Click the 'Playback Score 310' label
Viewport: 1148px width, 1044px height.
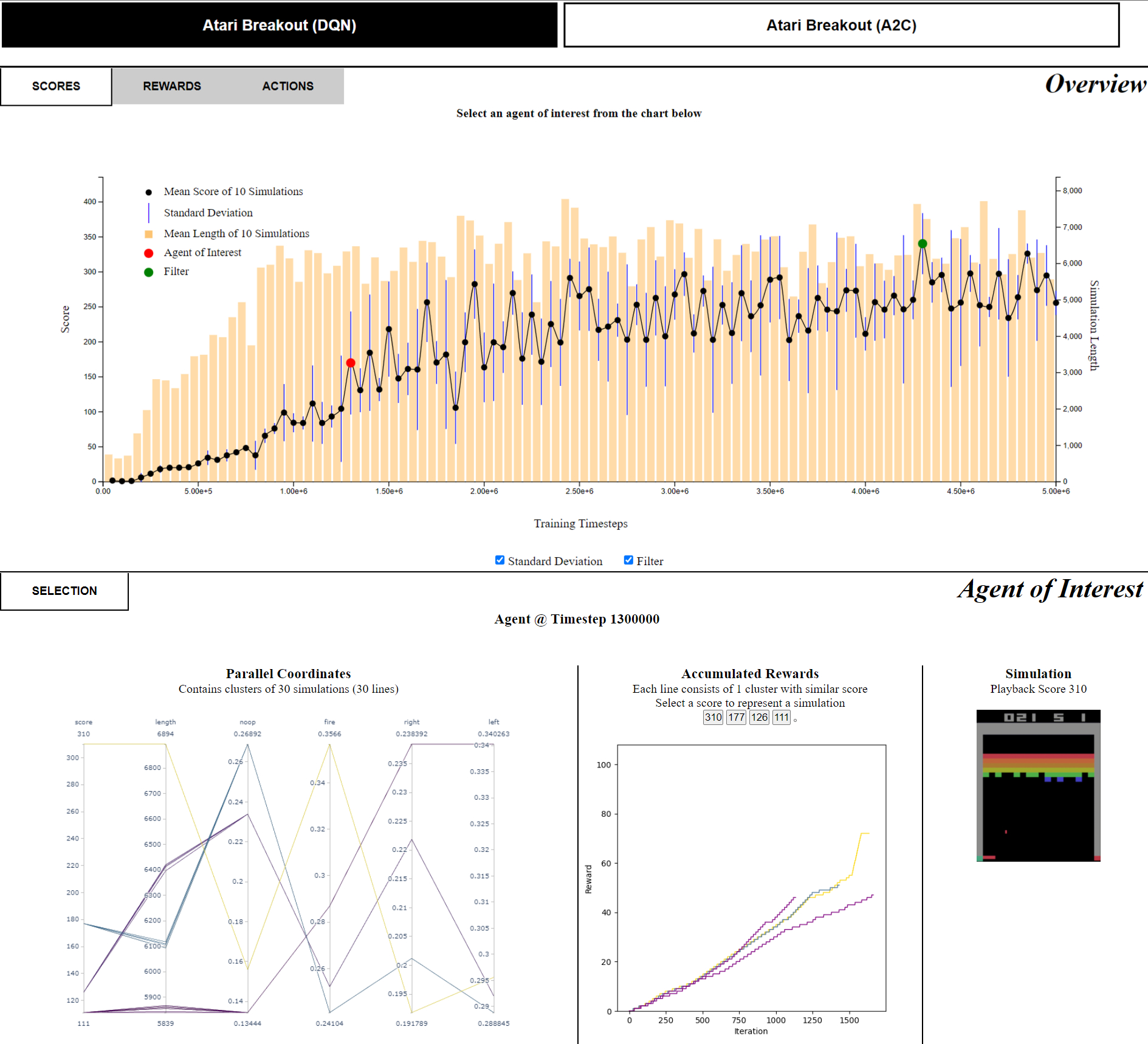tap(1038, 689)
